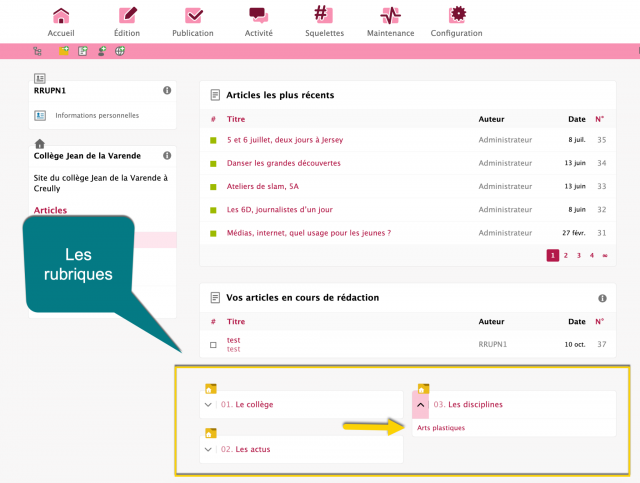This screenshot has width=640, height=483.
Task: Open rubrique 03. Les disciplines
Action: pyautogui.click(x=468, y=405)
